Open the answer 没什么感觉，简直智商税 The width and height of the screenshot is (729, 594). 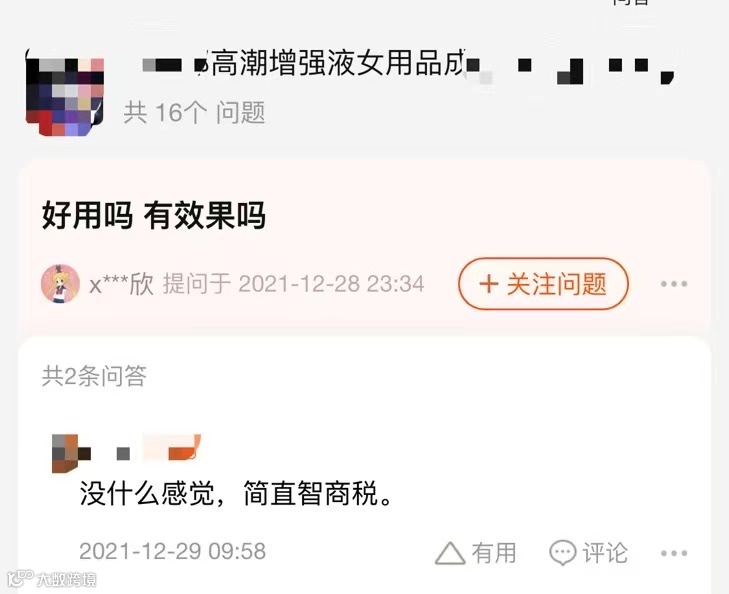tap(236, 493)
